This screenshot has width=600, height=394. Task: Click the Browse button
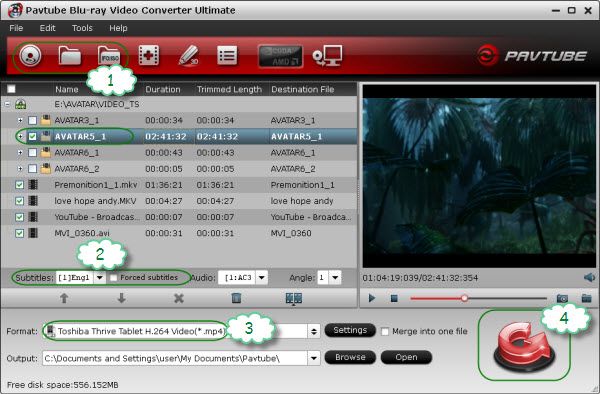pos(350,357)
